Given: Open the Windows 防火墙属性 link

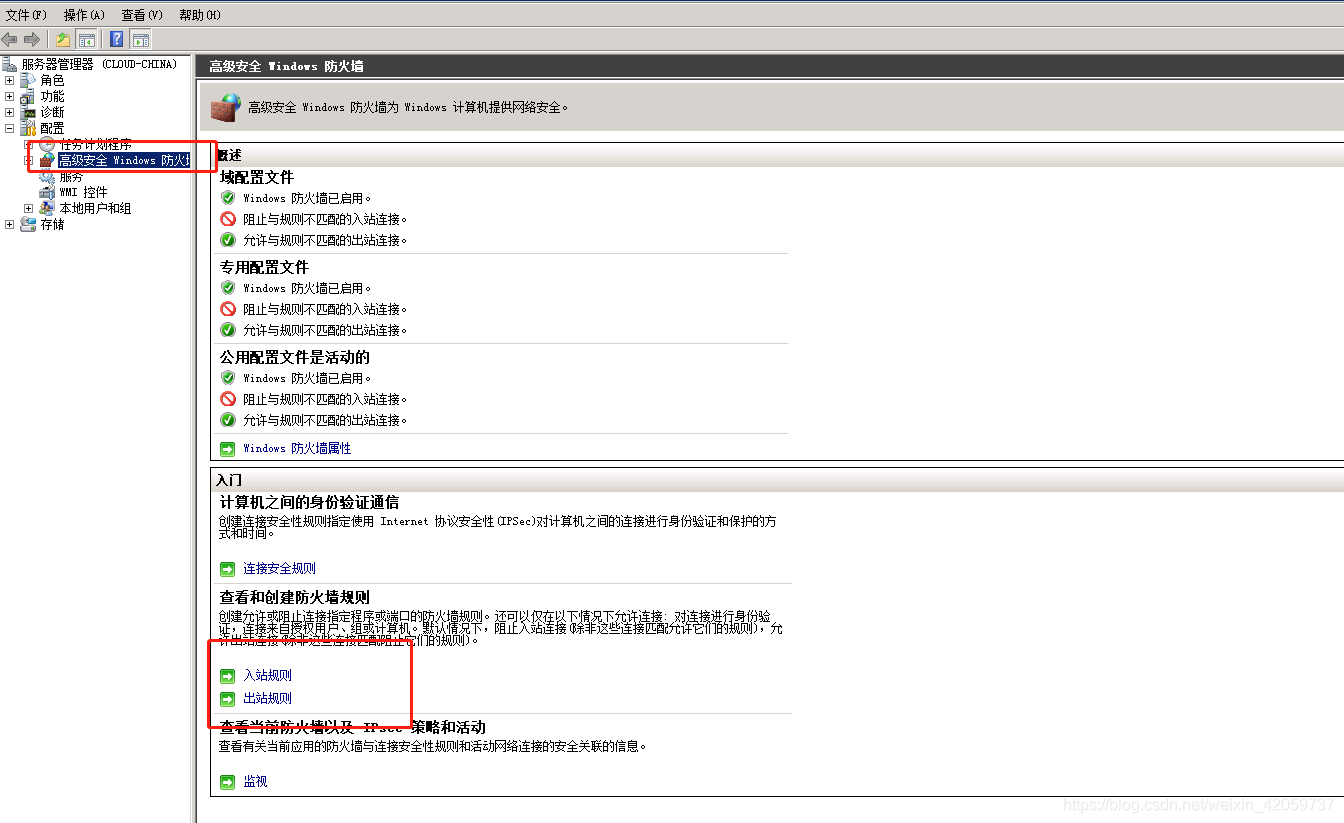Looking at the screenshot, I should tap(297, 448).
